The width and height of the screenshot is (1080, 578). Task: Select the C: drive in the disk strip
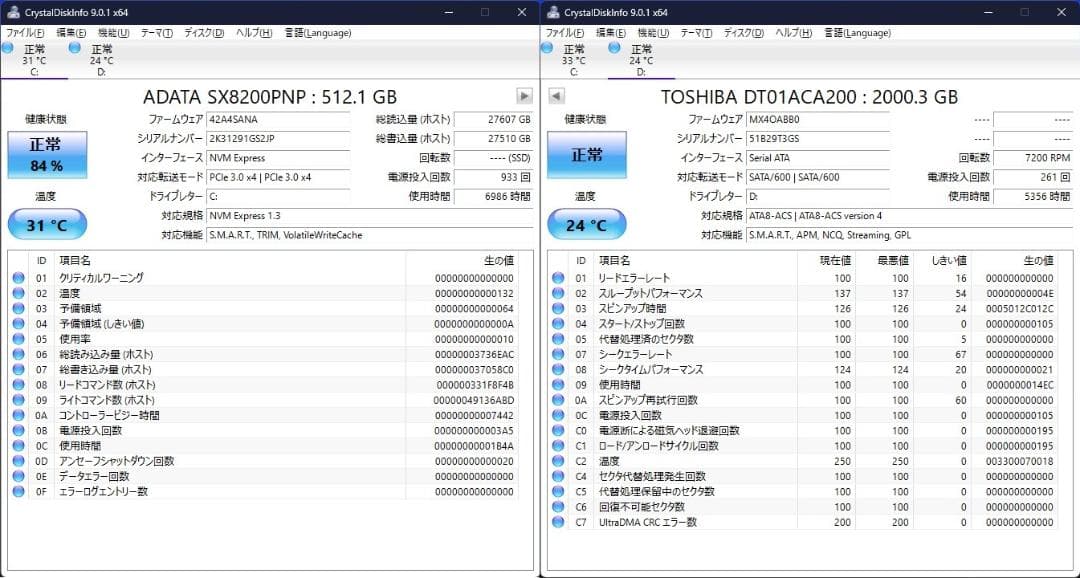click(36, 60)
